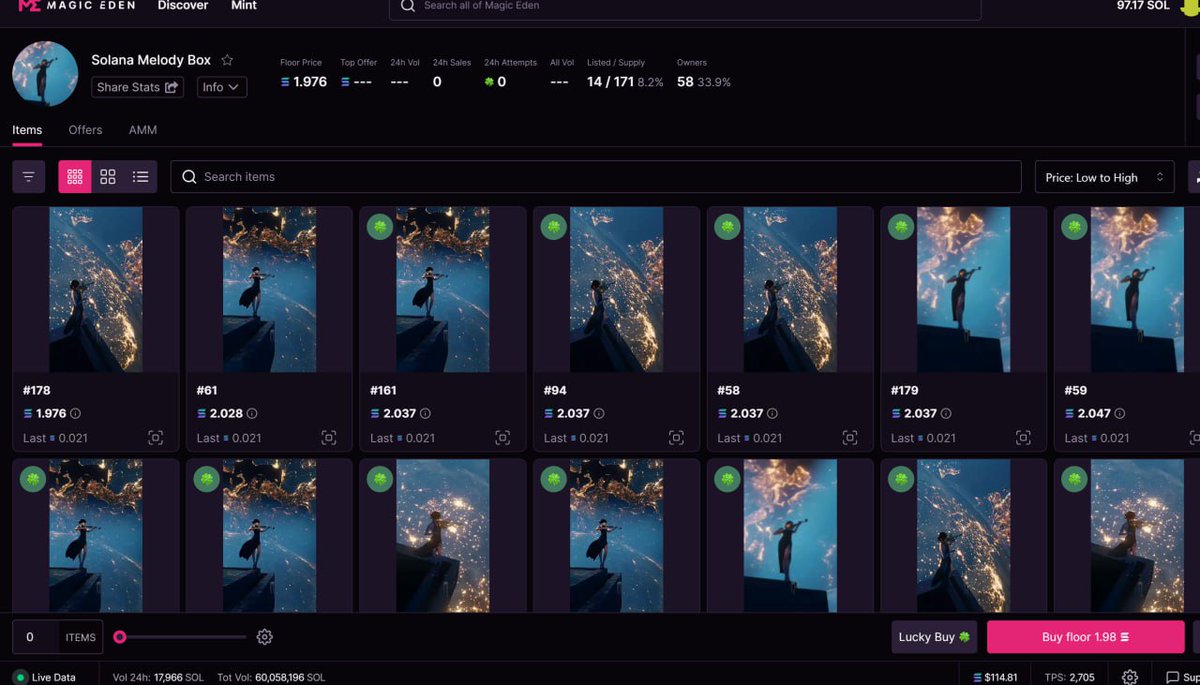Open quick view scan icon on #94
This screenshot has height=685, width=1200.
pos(676,438)
